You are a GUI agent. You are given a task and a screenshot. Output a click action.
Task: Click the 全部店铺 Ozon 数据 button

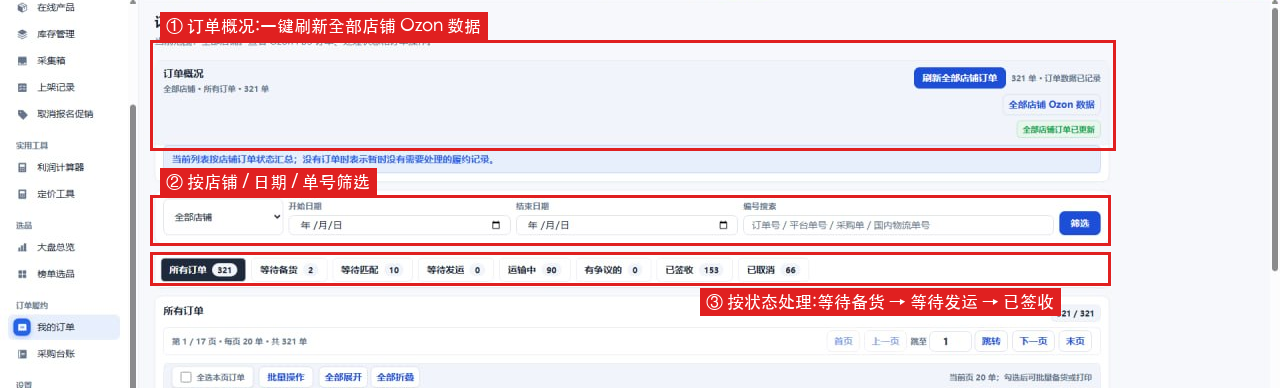(1051, 105)
